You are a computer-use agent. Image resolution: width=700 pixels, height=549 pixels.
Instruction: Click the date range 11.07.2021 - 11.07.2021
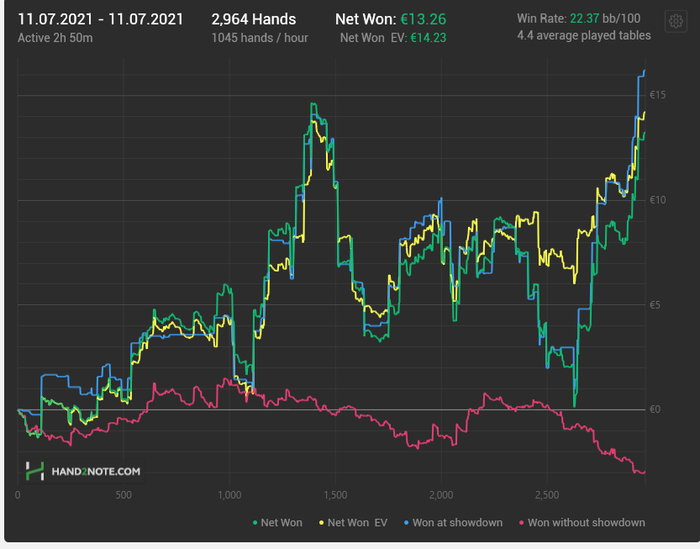coord(100,19)
